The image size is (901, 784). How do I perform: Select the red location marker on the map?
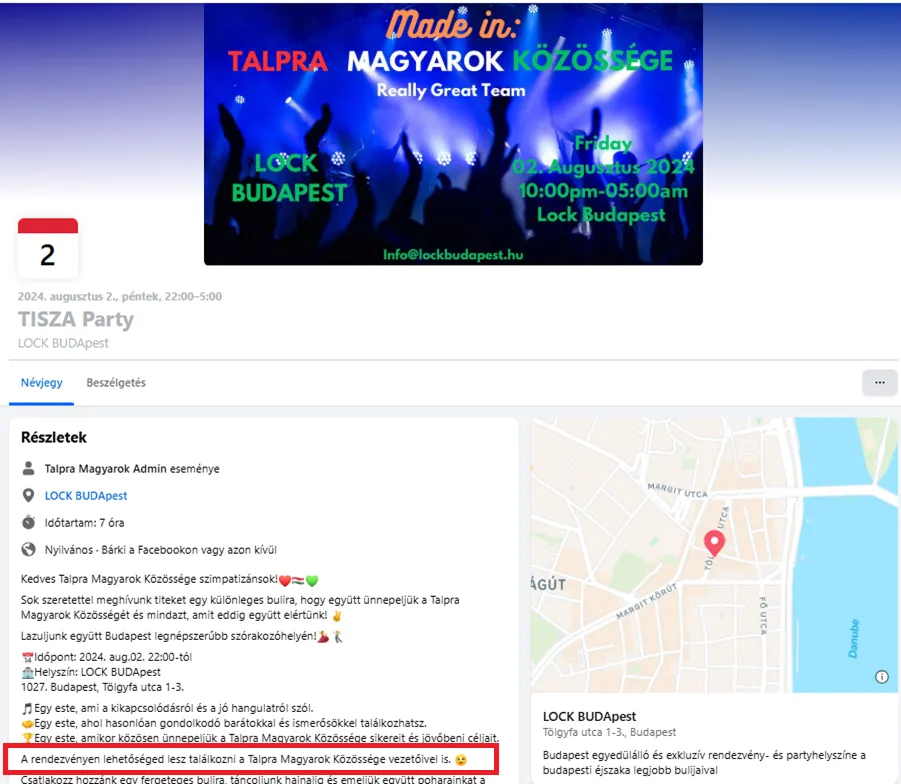[713, 543]
